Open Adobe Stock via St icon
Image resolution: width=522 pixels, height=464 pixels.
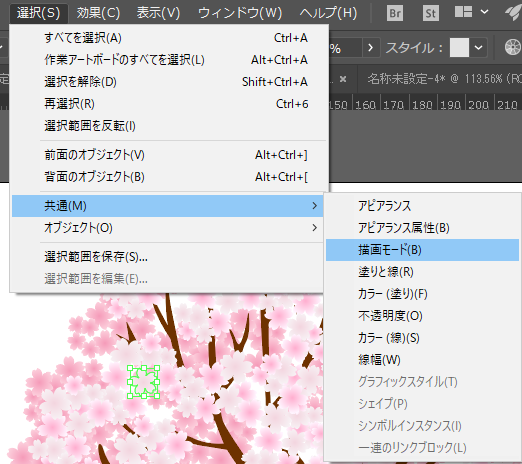[x=431, y=13]
